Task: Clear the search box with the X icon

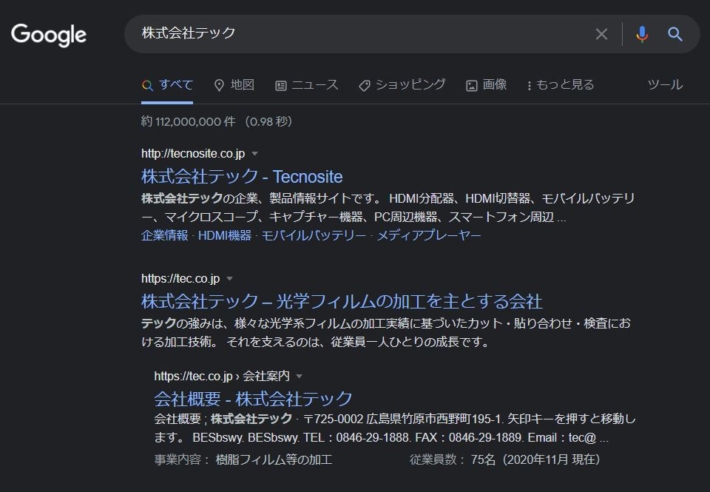Action: (x=601, y=34)
